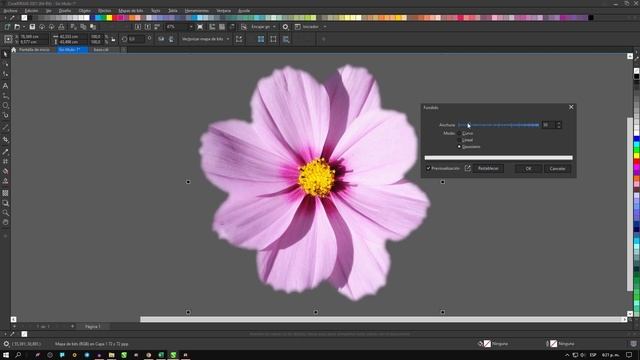640x360 pixels.
Task: Click the Anchura slider track
Action: click(498, 125)
